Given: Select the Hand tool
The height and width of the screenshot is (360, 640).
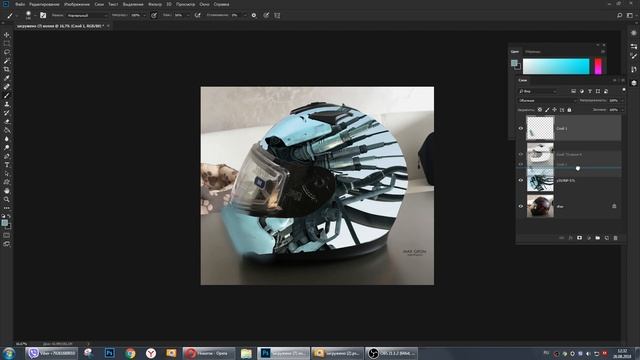Looking at the screenshot, I should point(7,191).
